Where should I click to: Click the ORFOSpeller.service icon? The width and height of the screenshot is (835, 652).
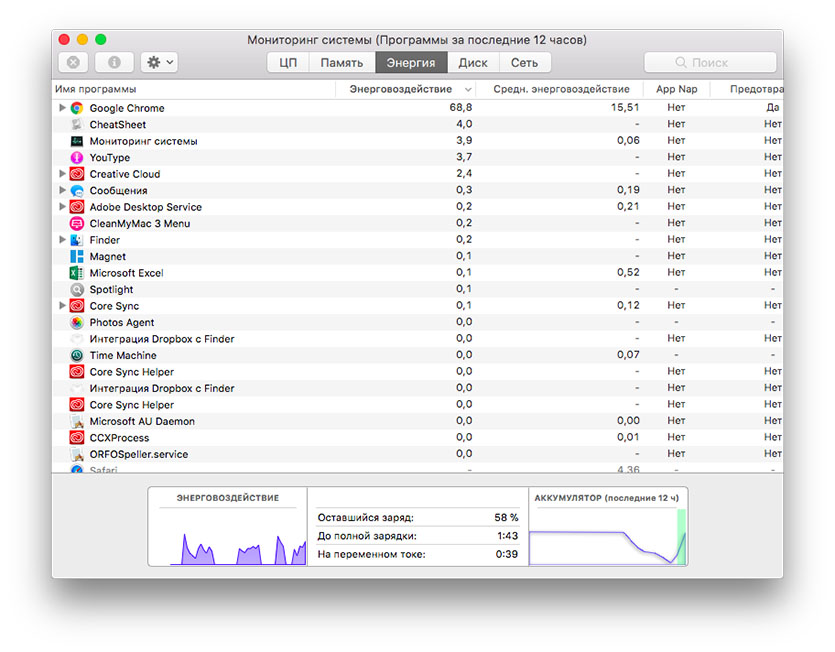point(77,454)
